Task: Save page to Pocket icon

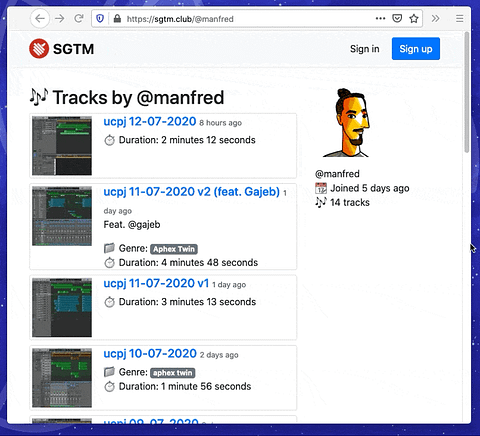Action: point(397,18)
